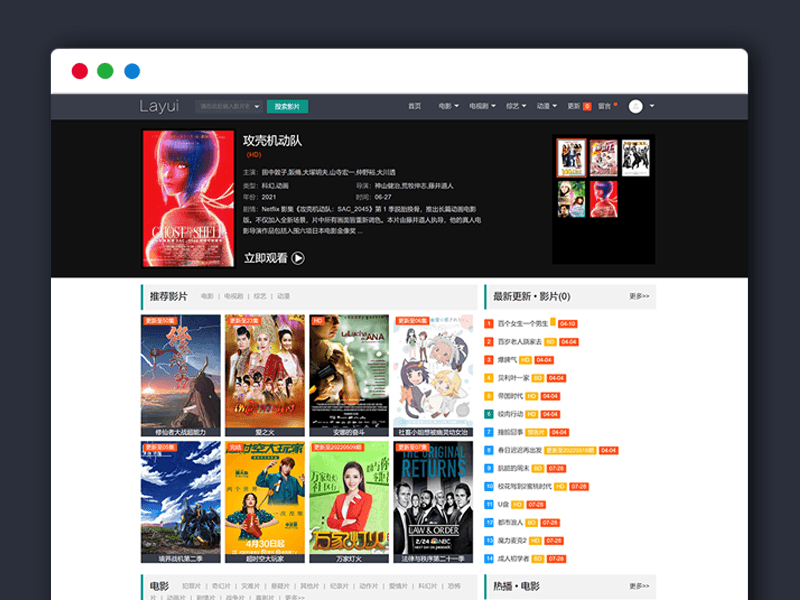Open 都市浪人 in latest updates
The height and width of the screenshot is (600, 800).
click(x=511, y=523)
